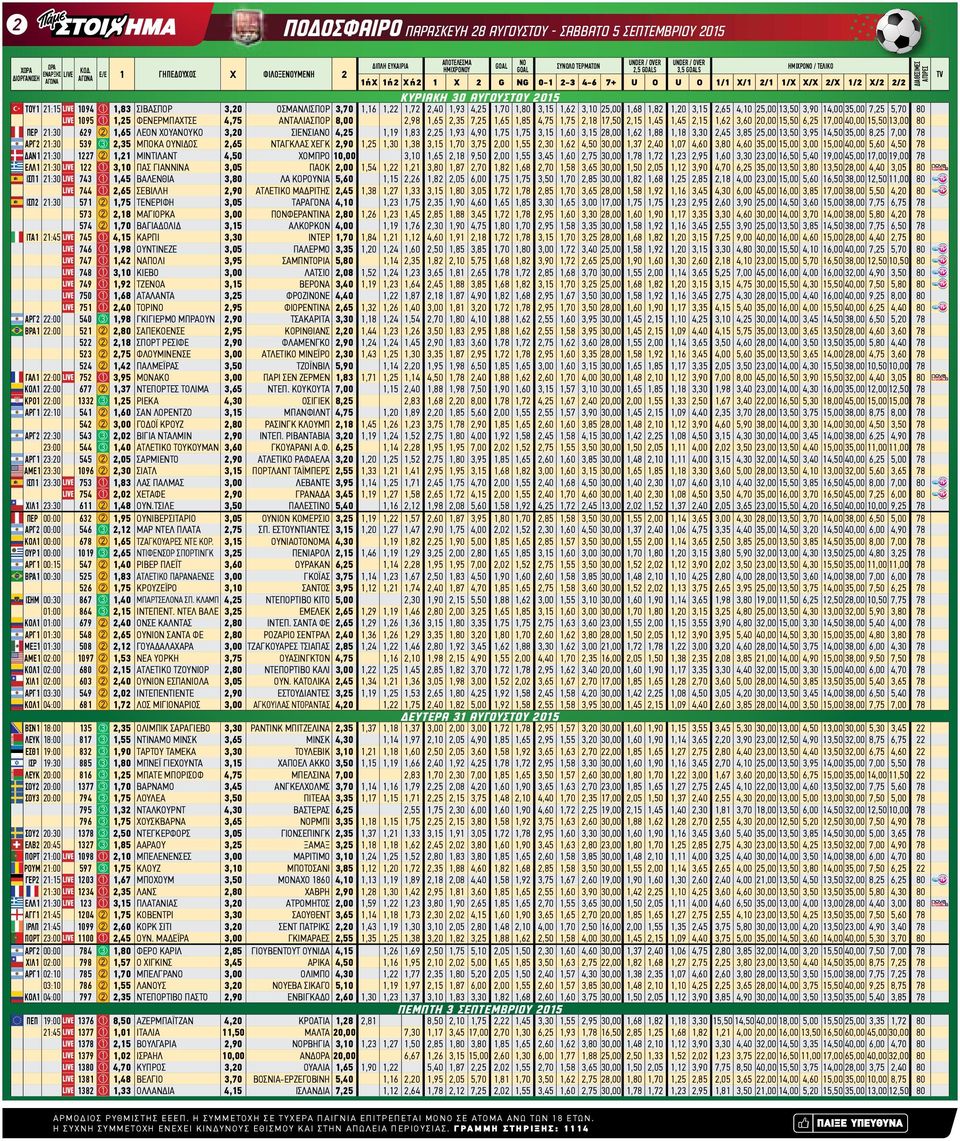Click the away team ΙΣΛΑΝΔΙΑ

pos(312,1091)
